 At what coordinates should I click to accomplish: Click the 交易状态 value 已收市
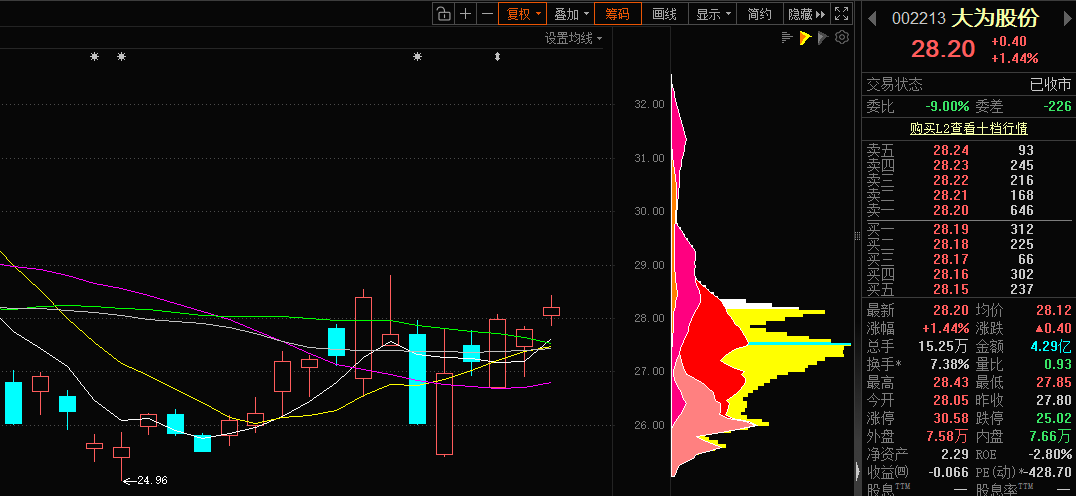[x=1051, y=84]
